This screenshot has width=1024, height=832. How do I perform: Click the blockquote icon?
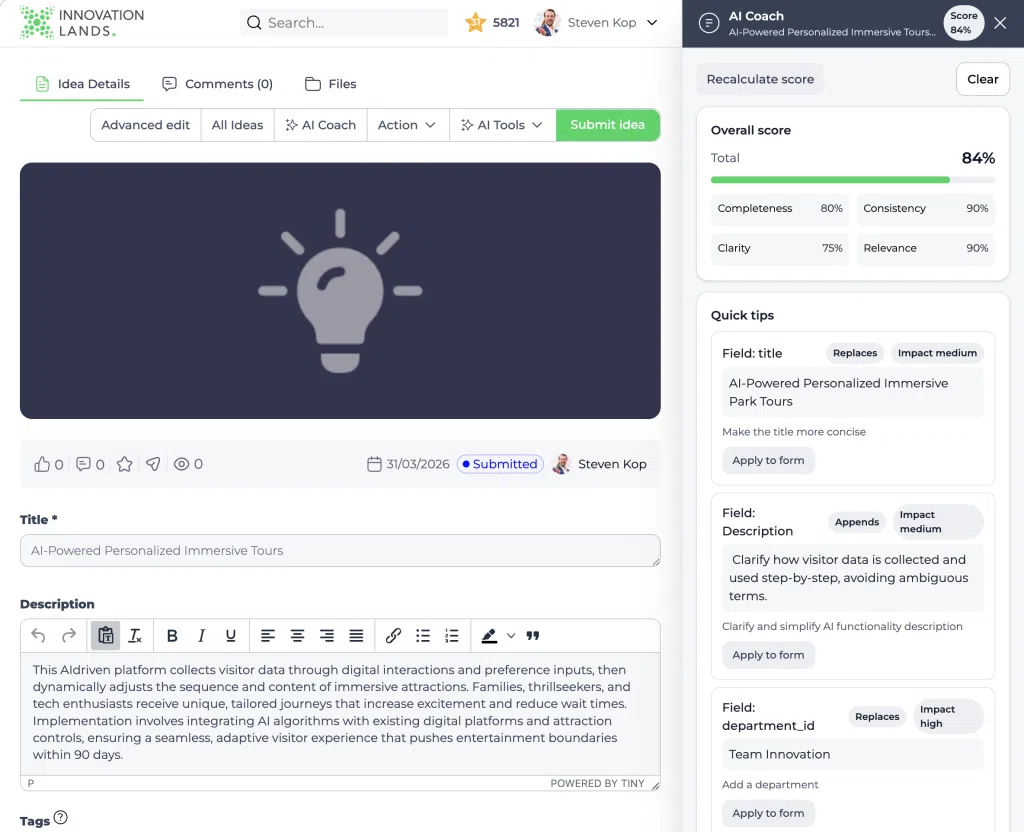(x=533, y=635)
